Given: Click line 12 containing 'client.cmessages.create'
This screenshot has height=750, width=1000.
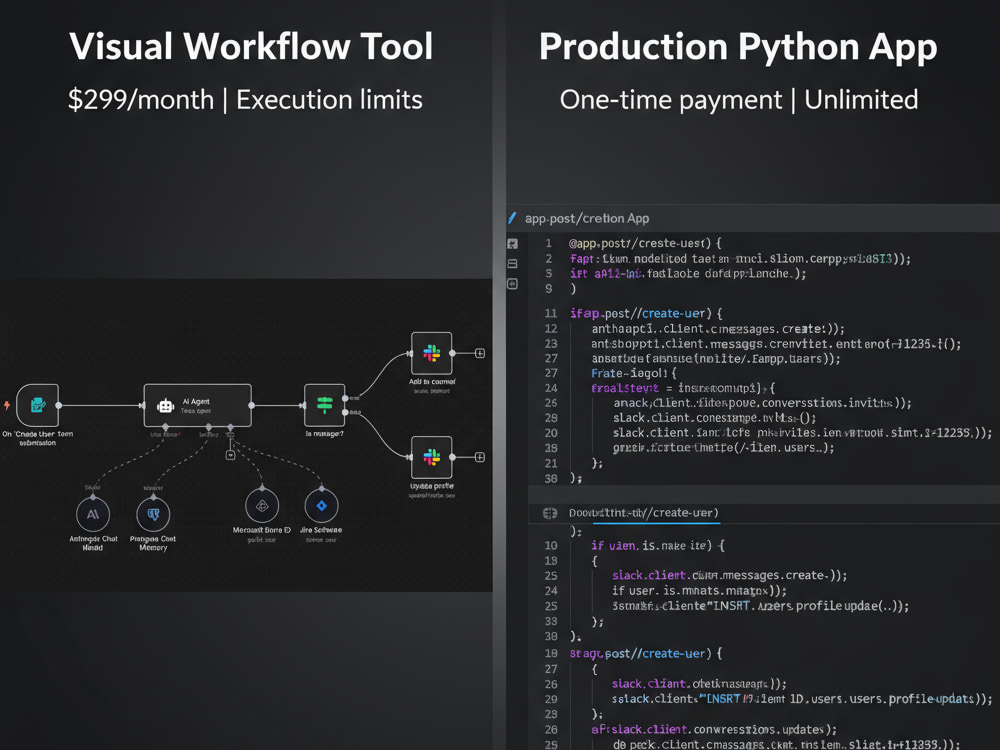Looking at the screenshot, I should [717, 329].
